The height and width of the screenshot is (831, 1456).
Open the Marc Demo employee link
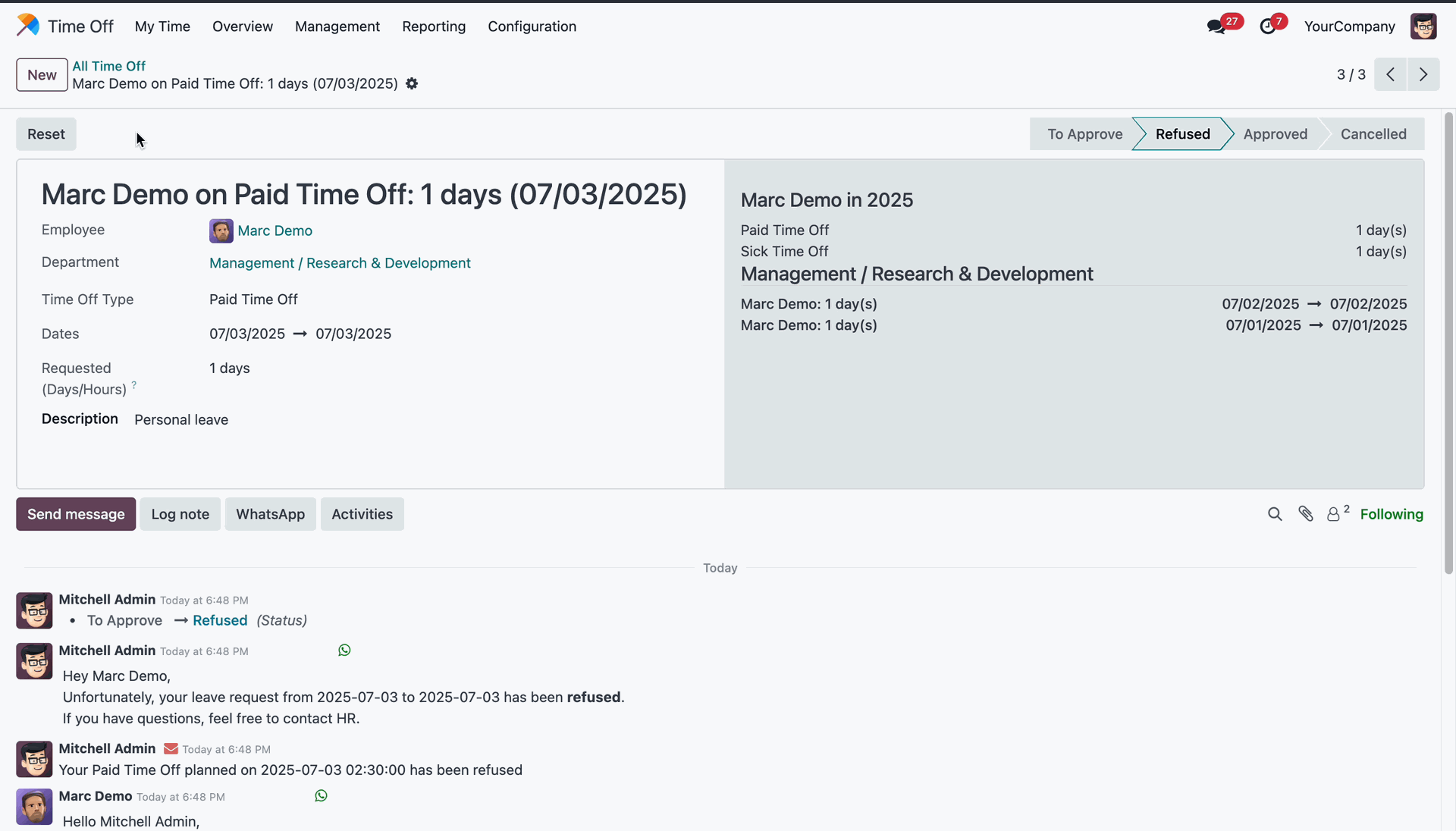coord(275,230)
